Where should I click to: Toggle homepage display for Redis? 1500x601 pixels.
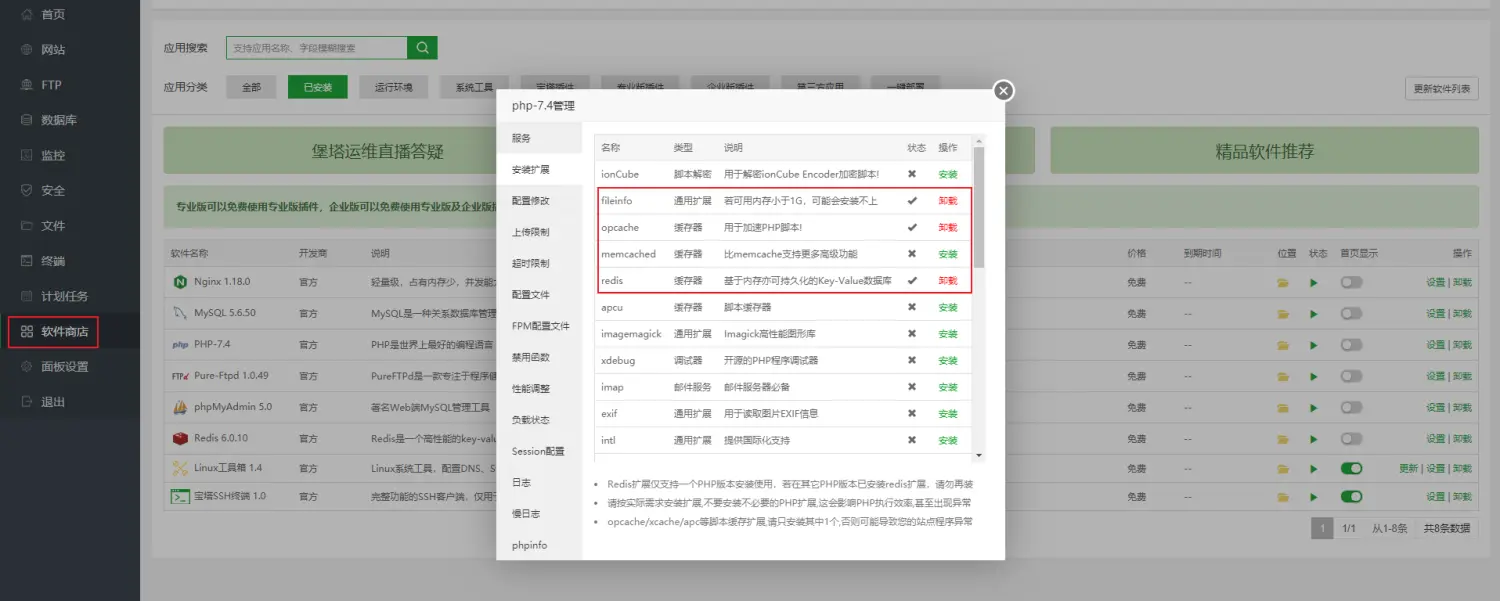click(1351, 439)
